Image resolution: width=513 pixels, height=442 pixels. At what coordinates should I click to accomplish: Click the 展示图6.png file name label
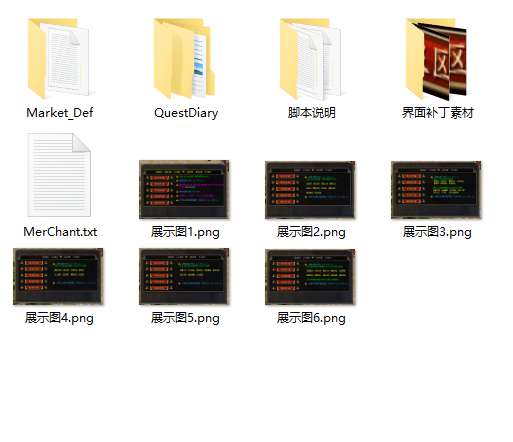point(311,318)
